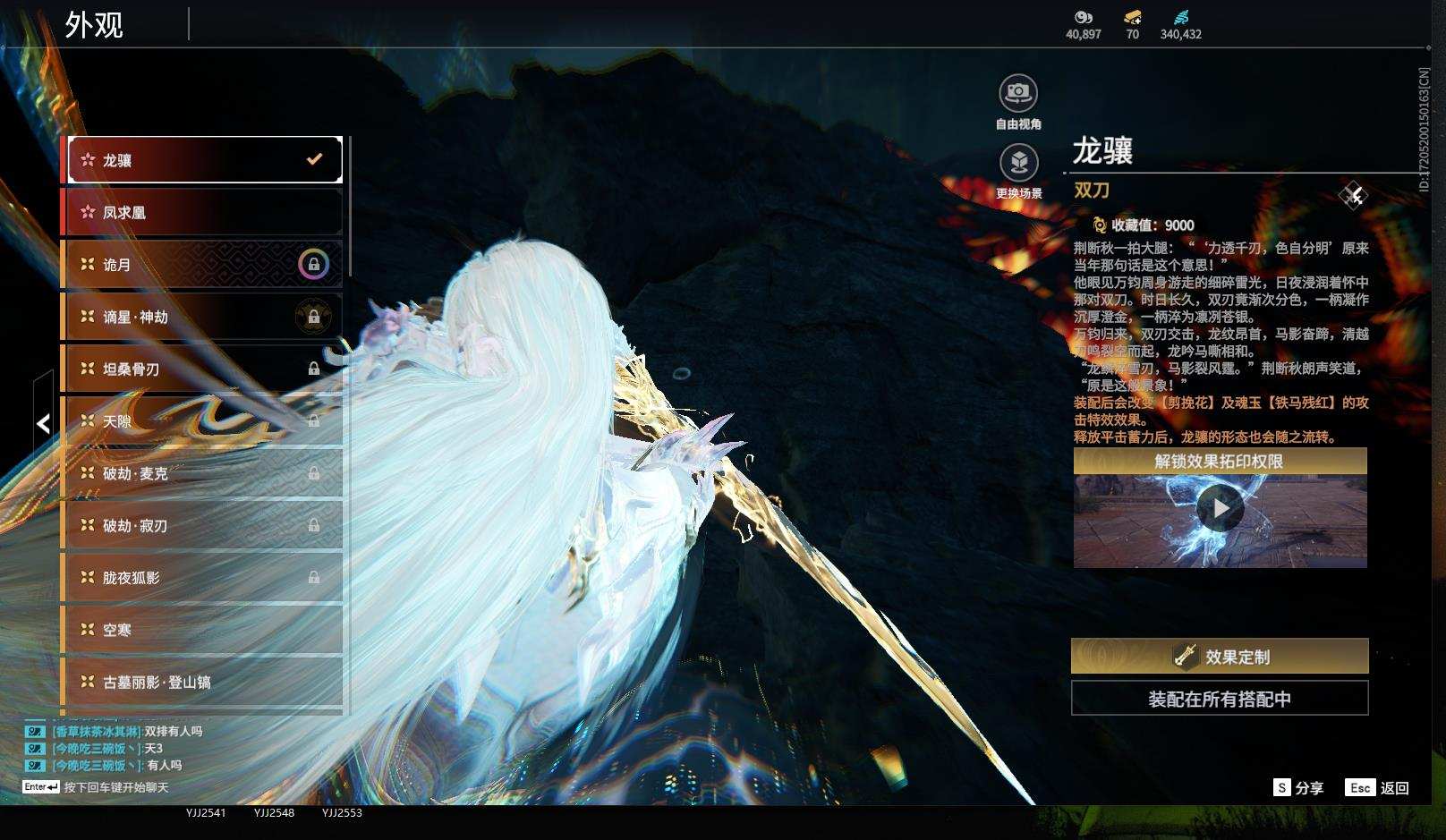Screen dimensions: 1446x840
Task: Click the lock ring badge on 诡月
Action: point(313,264)
